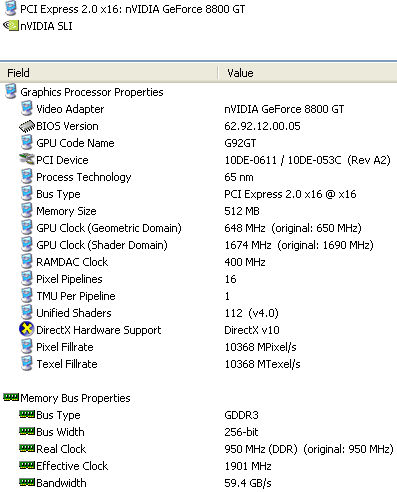Select the nVIDIA SLI list entry
Screen dimensions: 397x492
pos(38,26)
